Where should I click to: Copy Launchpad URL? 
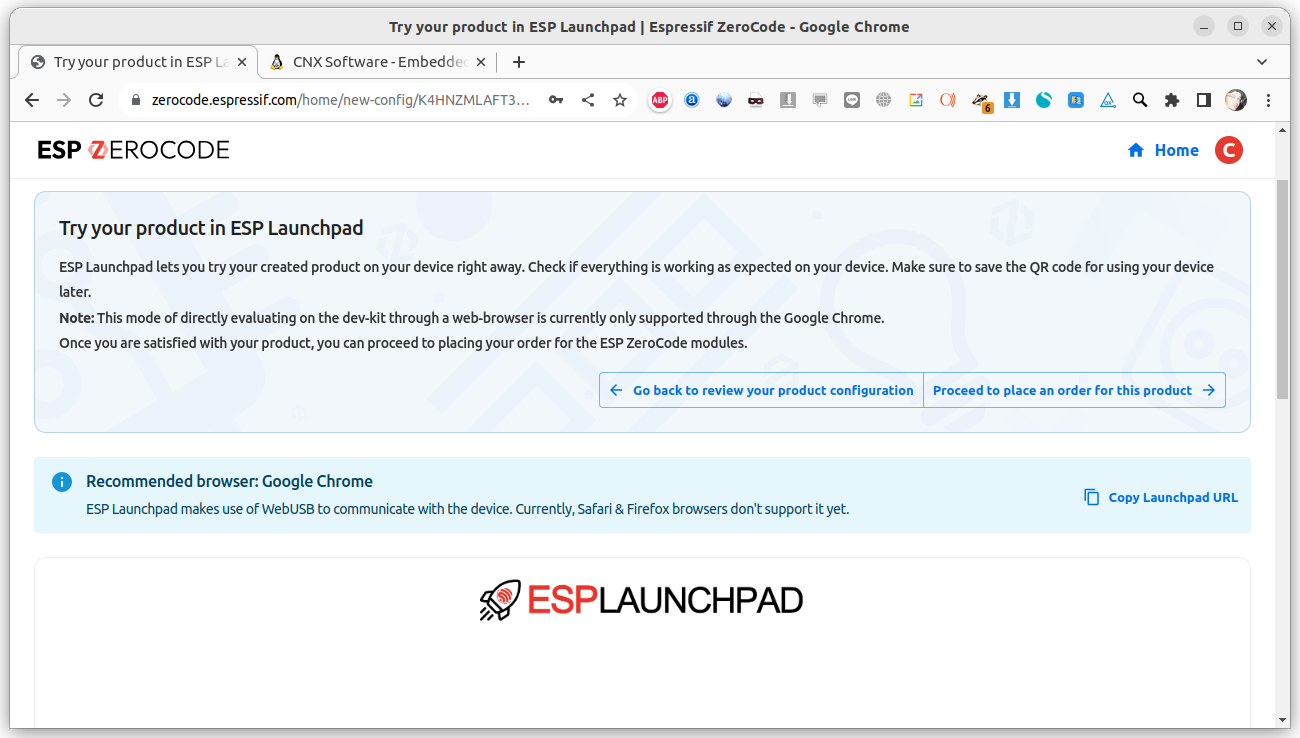coord(1161,497)
